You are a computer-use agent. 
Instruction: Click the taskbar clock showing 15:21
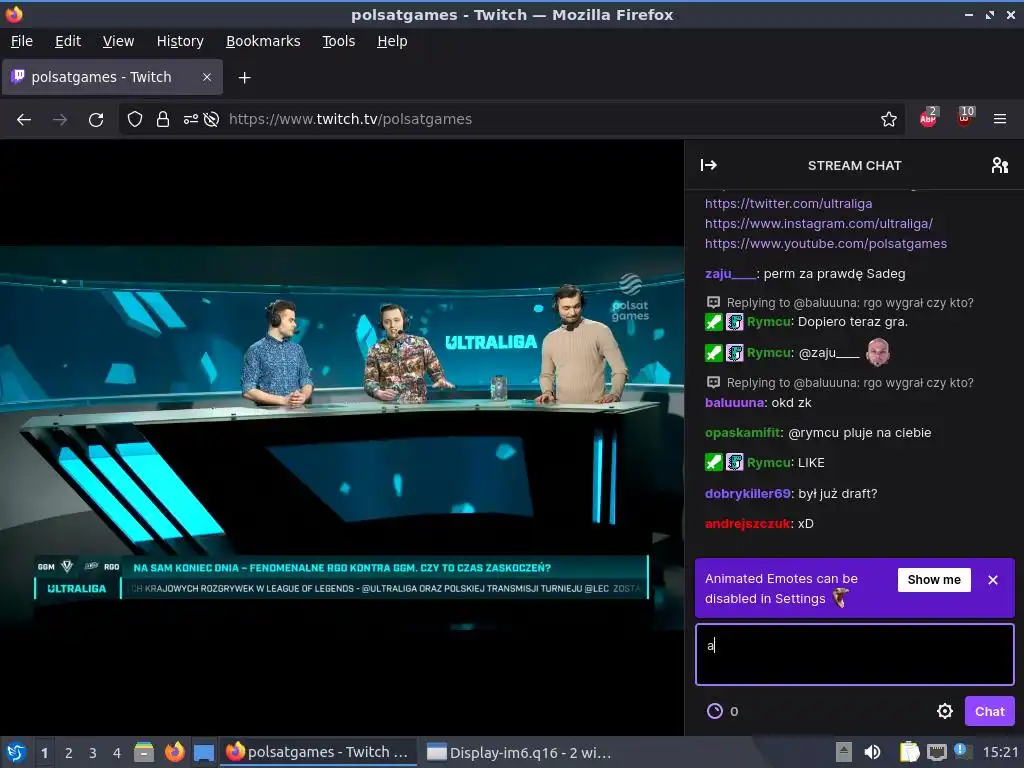coord(1000,752)
